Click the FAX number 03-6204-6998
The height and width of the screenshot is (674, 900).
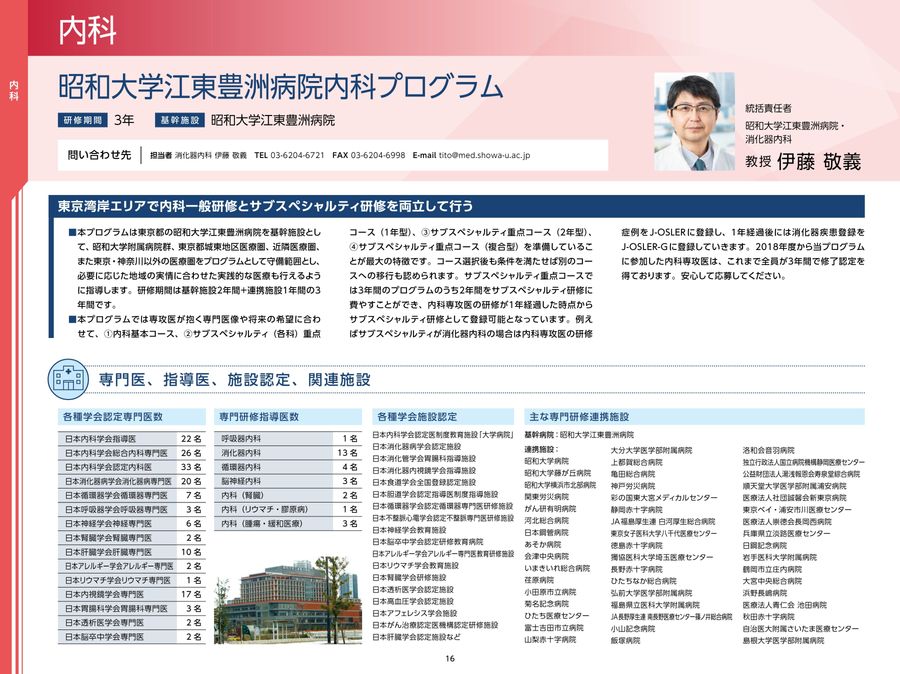click(x=378, y=155)
